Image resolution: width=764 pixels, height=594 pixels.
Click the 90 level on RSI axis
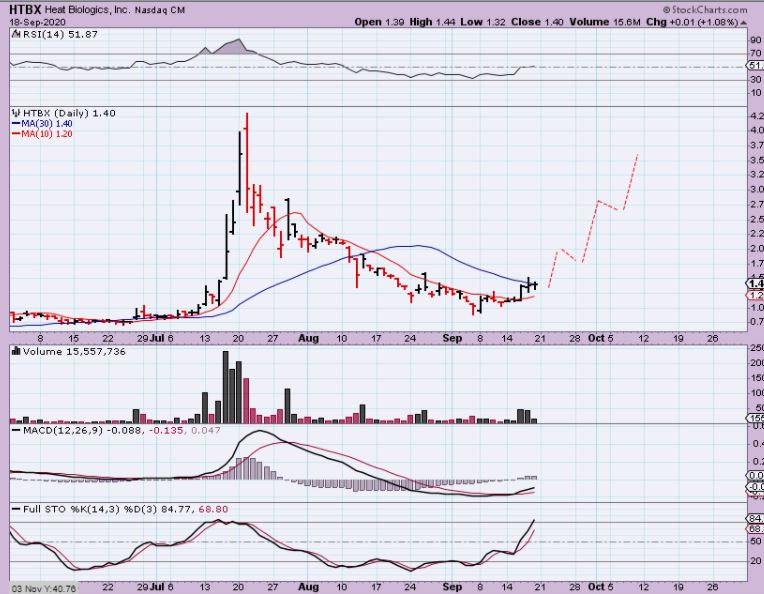click(756, 40)
